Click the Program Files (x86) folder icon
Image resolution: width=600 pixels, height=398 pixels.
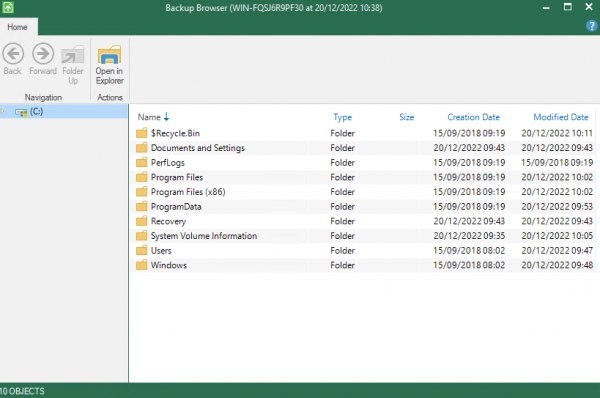142,192
